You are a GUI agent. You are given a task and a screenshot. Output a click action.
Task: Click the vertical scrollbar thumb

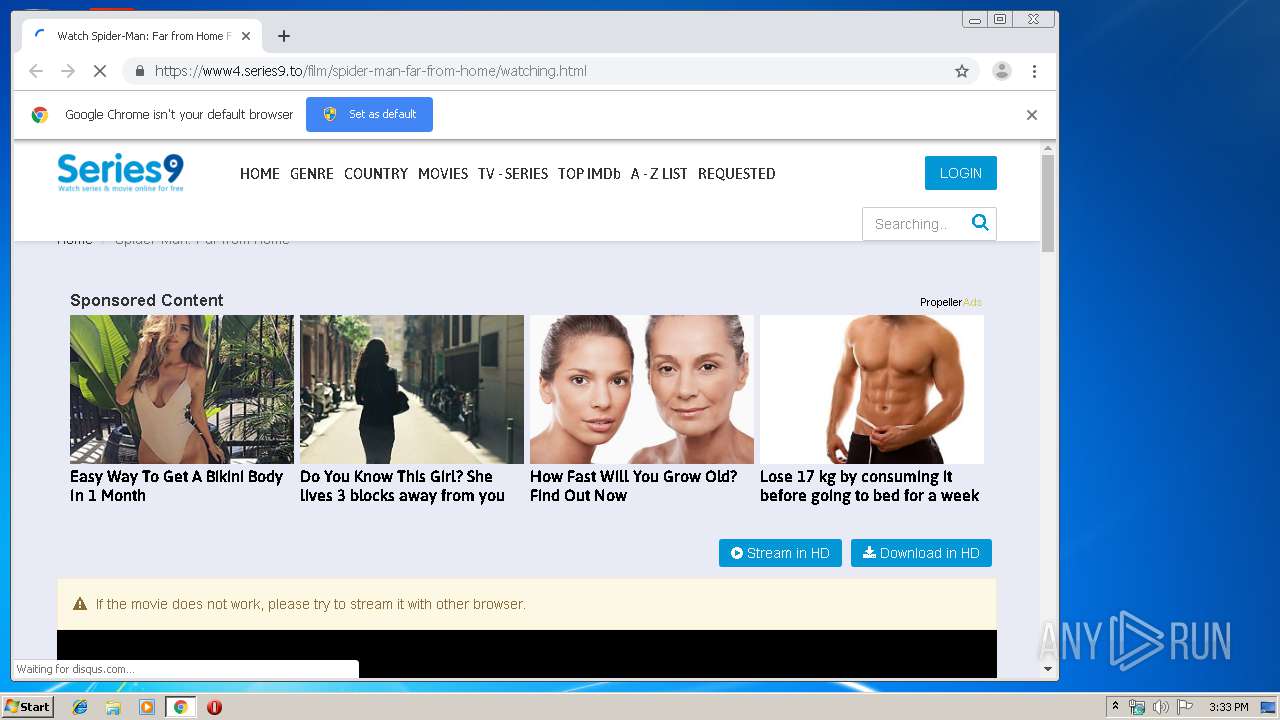click(x=1048, y=204)
